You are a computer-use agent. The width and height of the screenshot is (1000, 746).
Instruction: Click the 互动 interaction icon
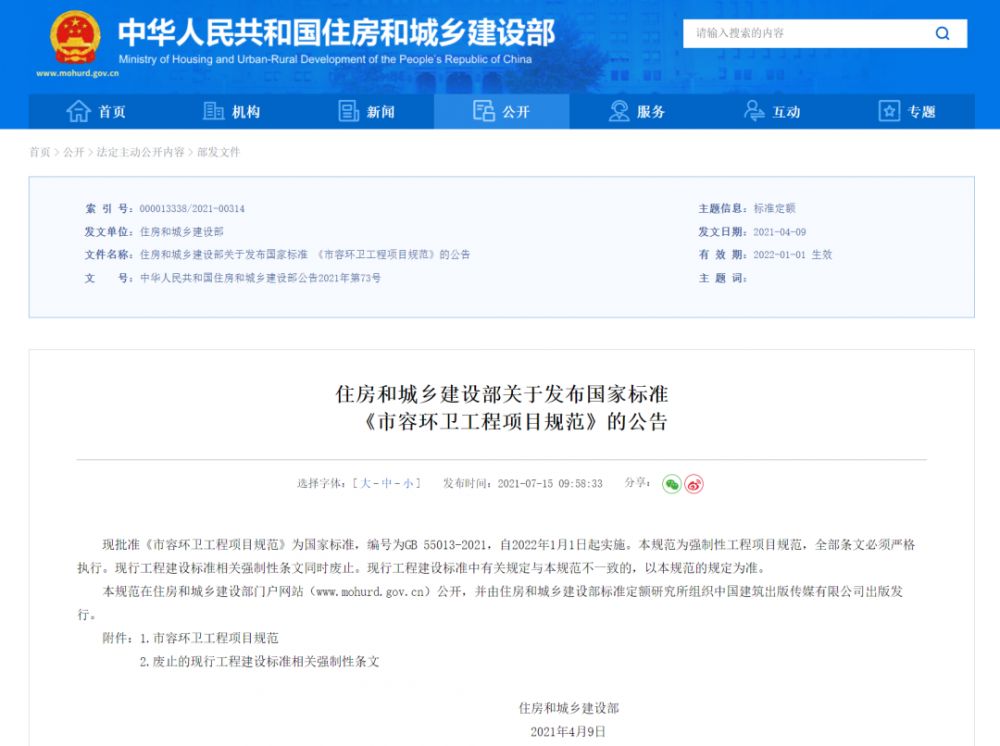click(754, 111)
